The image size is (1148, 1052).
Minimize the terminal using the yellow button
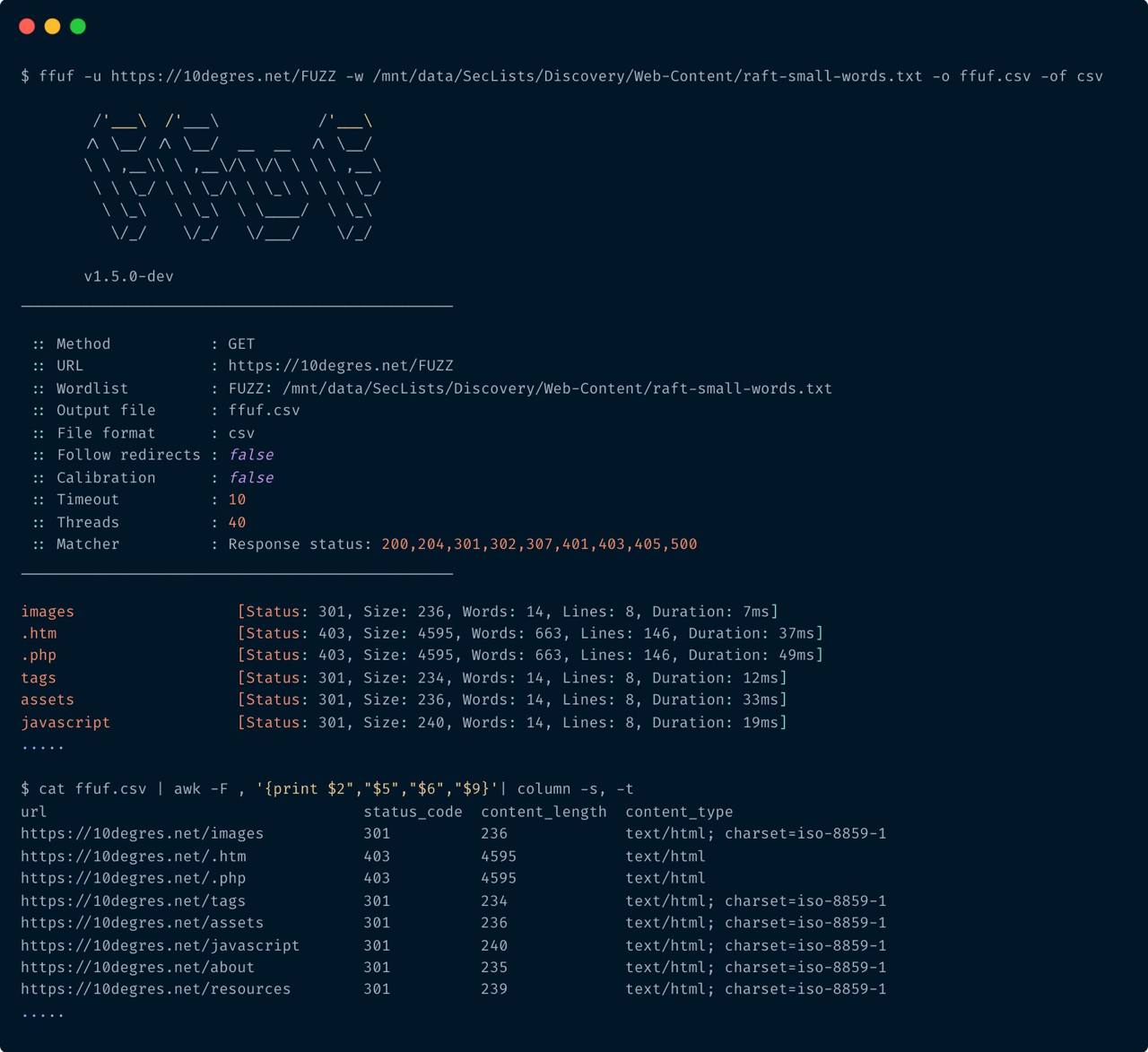point(52,26)
